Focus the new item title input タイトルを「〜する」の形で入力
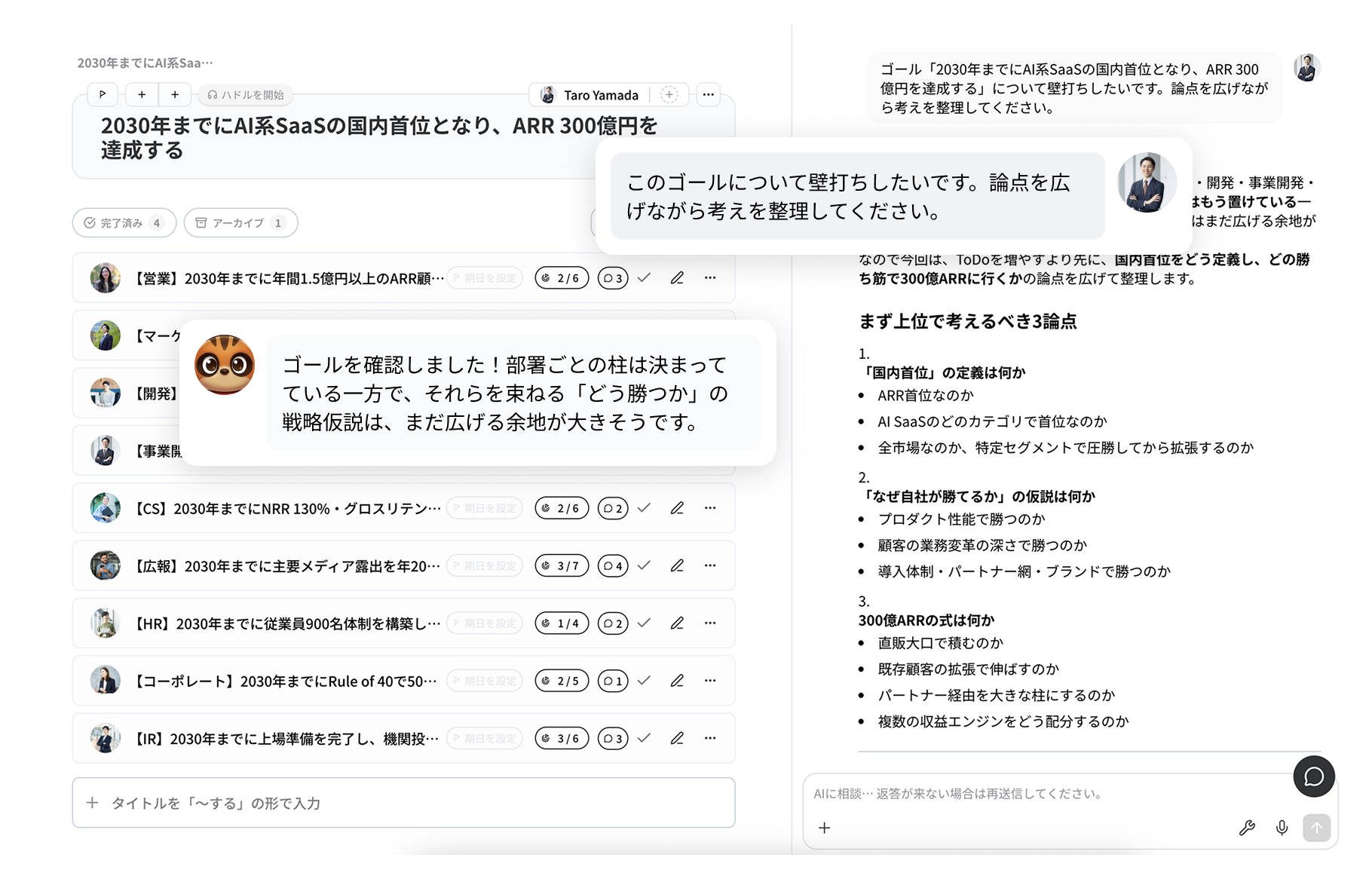The width and height of the screenshot is (1372, 879). (x=404, y=803)
